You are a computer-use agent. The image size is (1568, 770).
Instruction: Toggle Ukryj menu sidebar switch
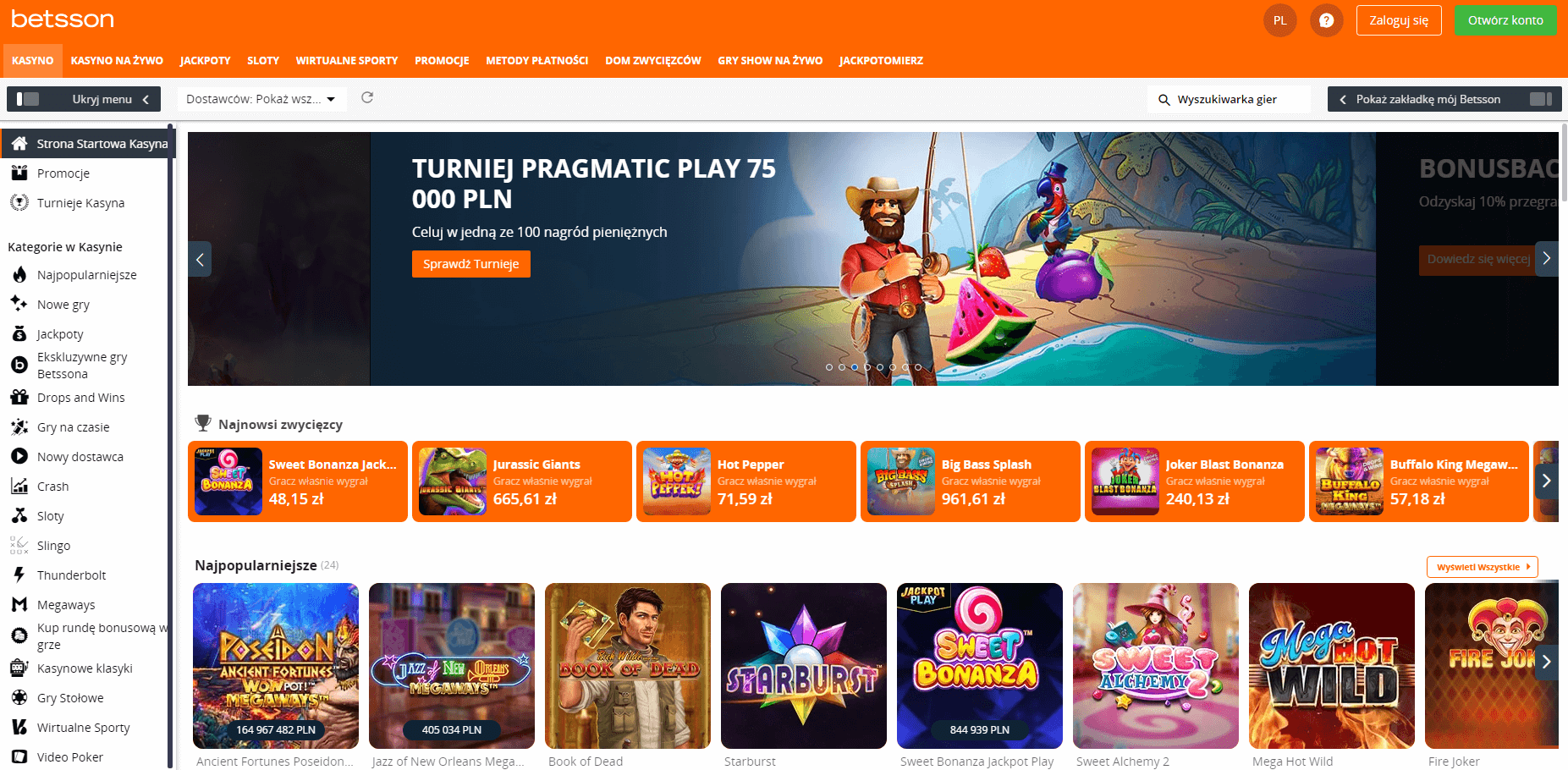(x=28, y=99)
